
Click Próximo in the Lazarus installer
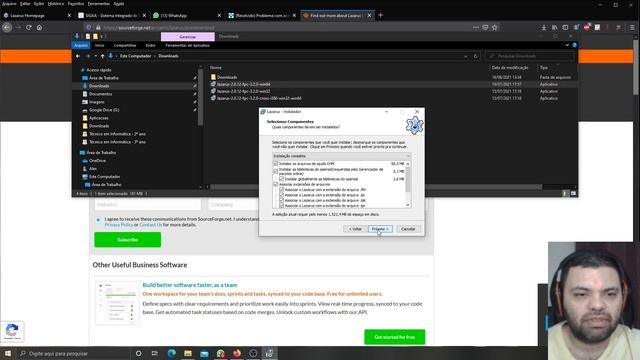[380, 229]
